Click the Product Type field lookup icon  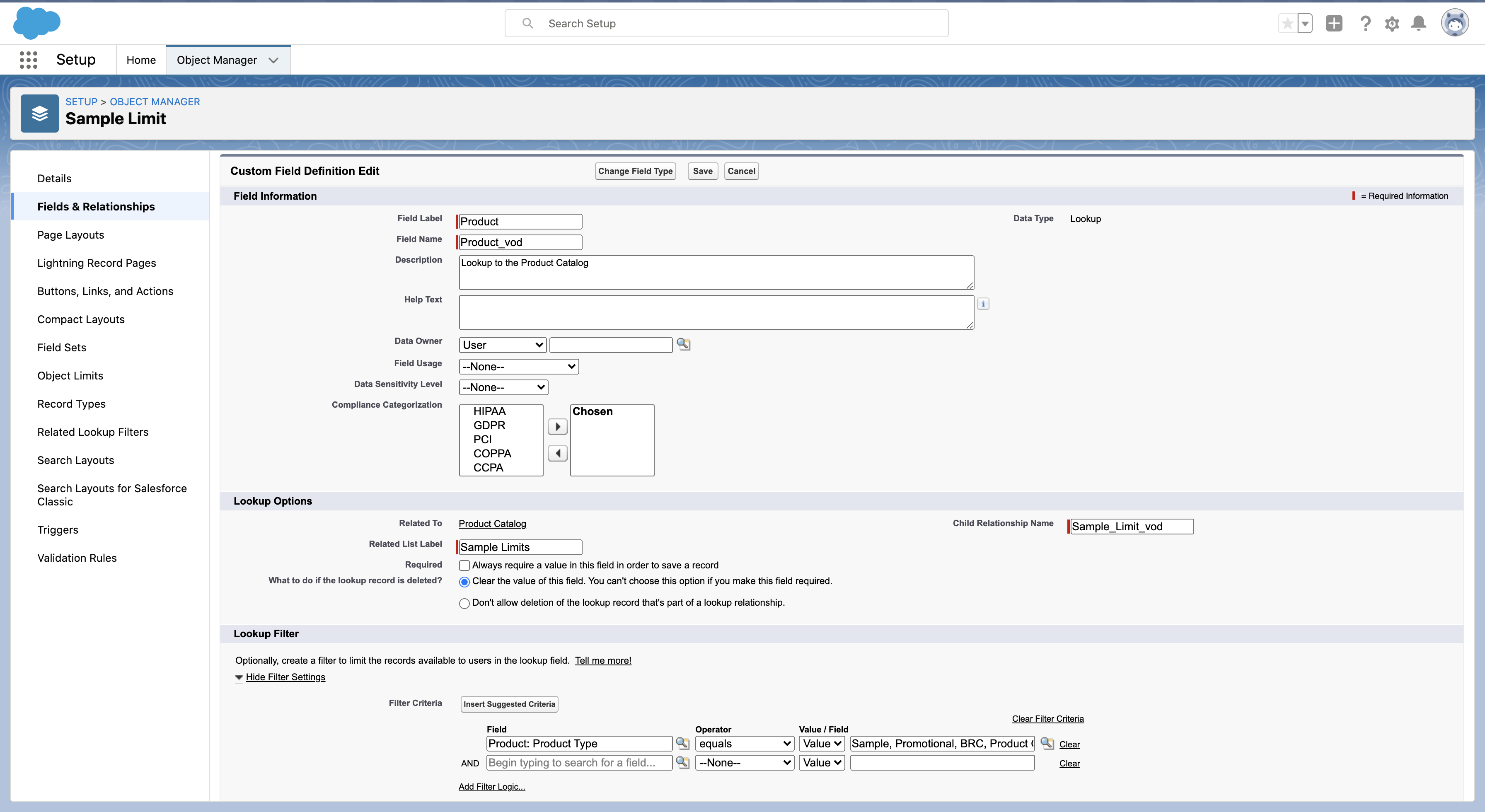click(682, 743)
